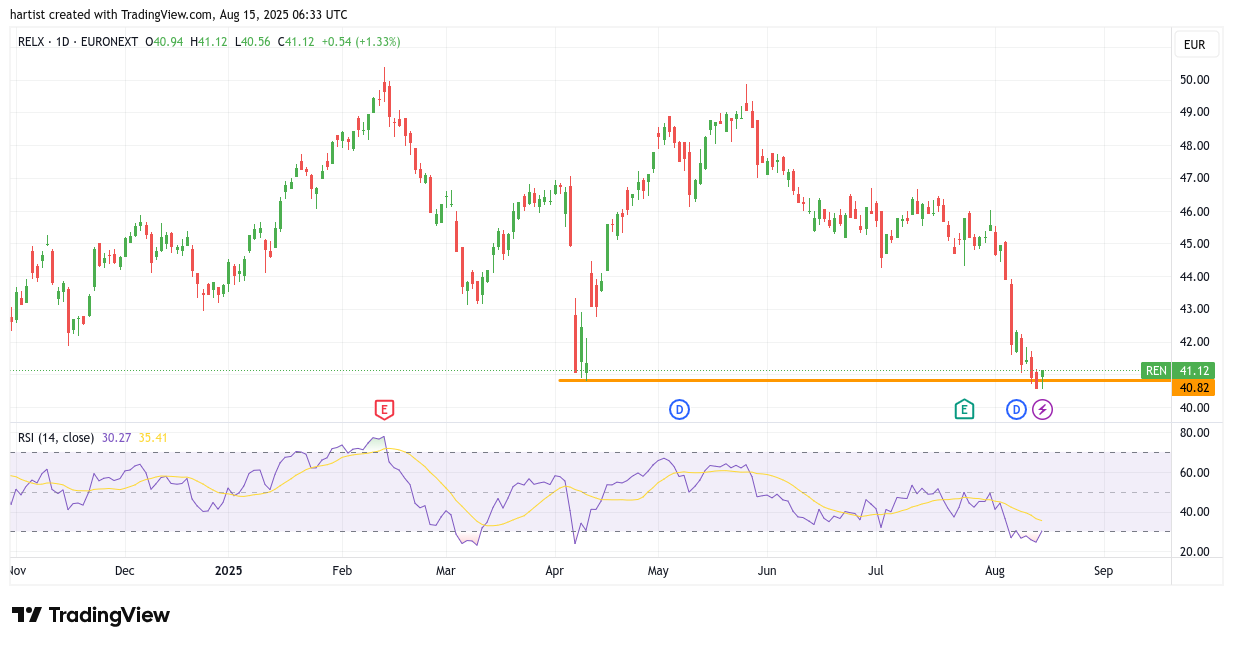Click the Mar label on time axis

pyautogui.click(x=446, y=571)
